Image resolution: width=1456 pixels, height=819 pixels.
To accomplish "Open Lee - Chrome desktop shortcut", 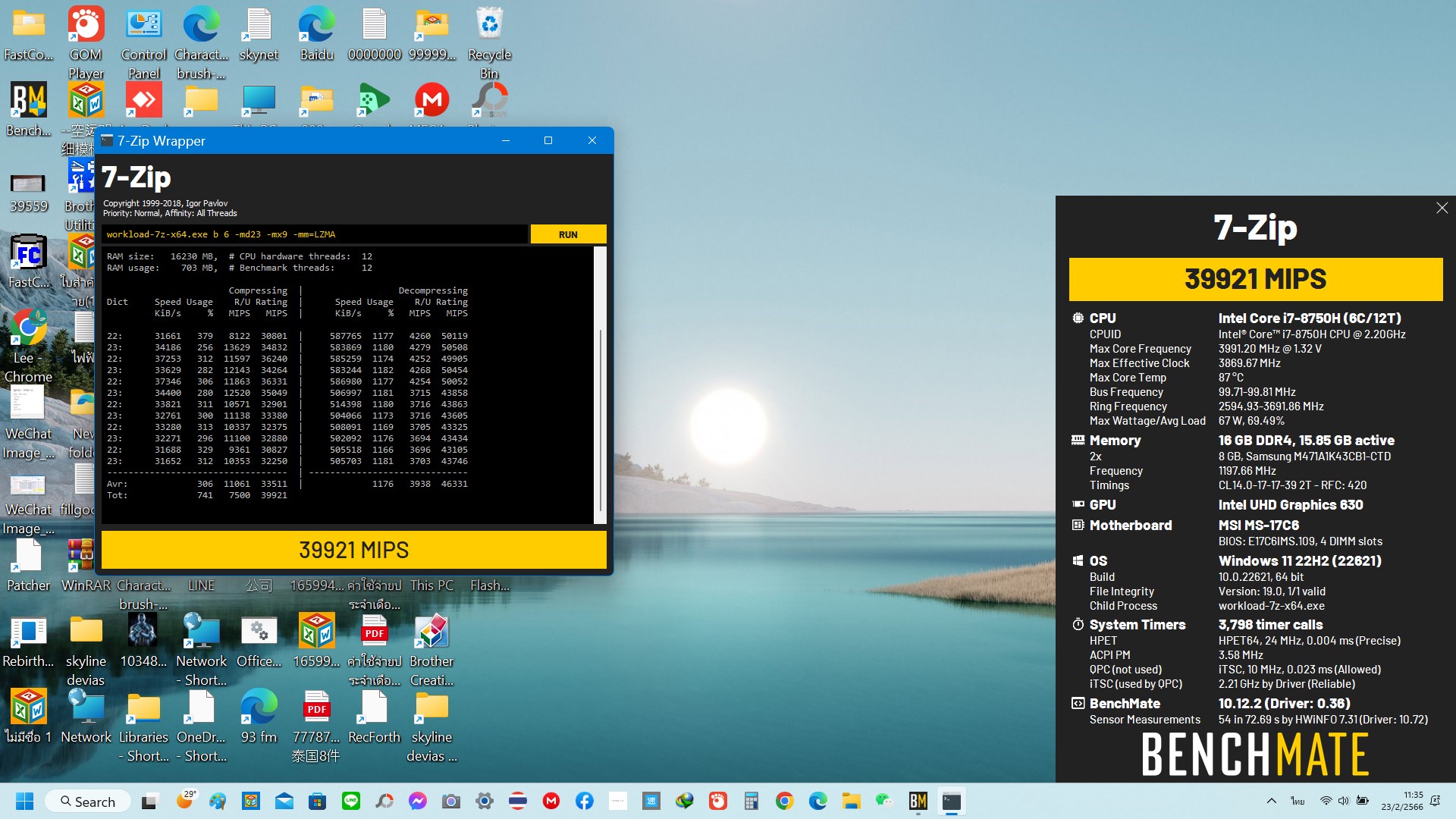I will click(x=29, y=345).
